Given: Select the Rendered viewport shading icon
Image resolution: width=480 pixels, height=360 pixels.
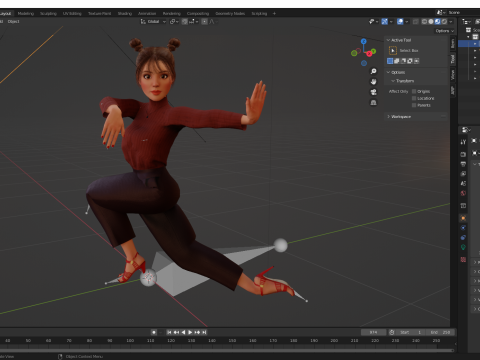Looking at the screenshot, I should pyautogui.click(x=444, y=22).
